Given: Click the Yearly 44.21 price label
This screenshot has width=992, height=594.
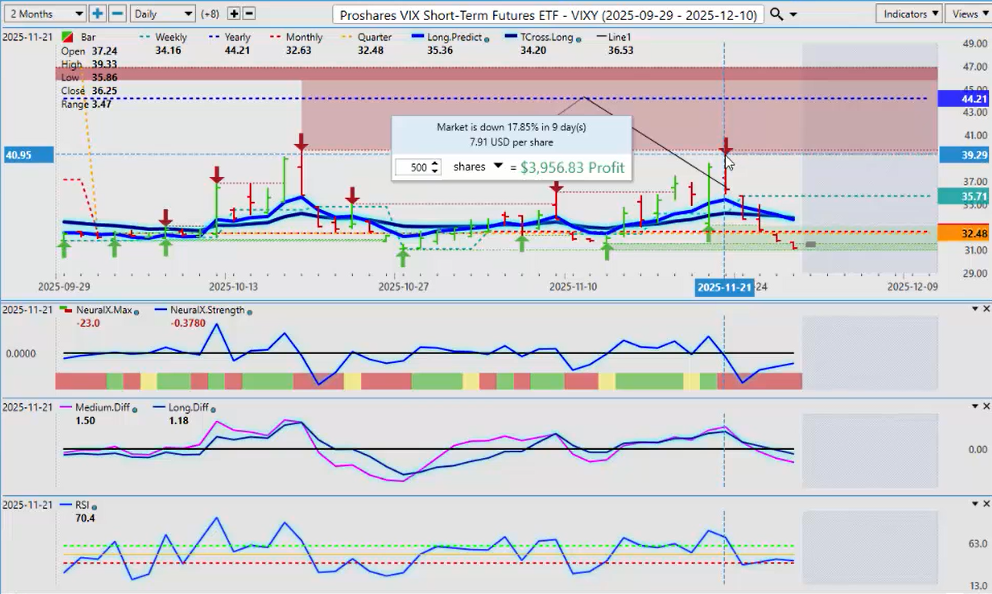Looking at the screenshot, I should point(962,99).
